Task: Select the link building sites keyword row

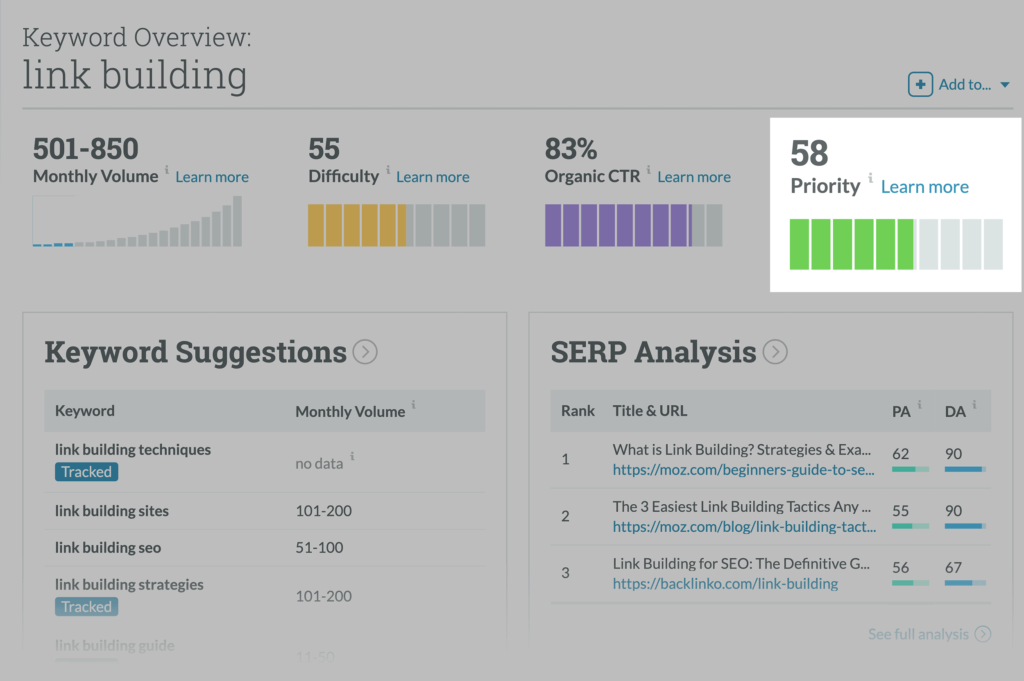Action: (112, 511)
